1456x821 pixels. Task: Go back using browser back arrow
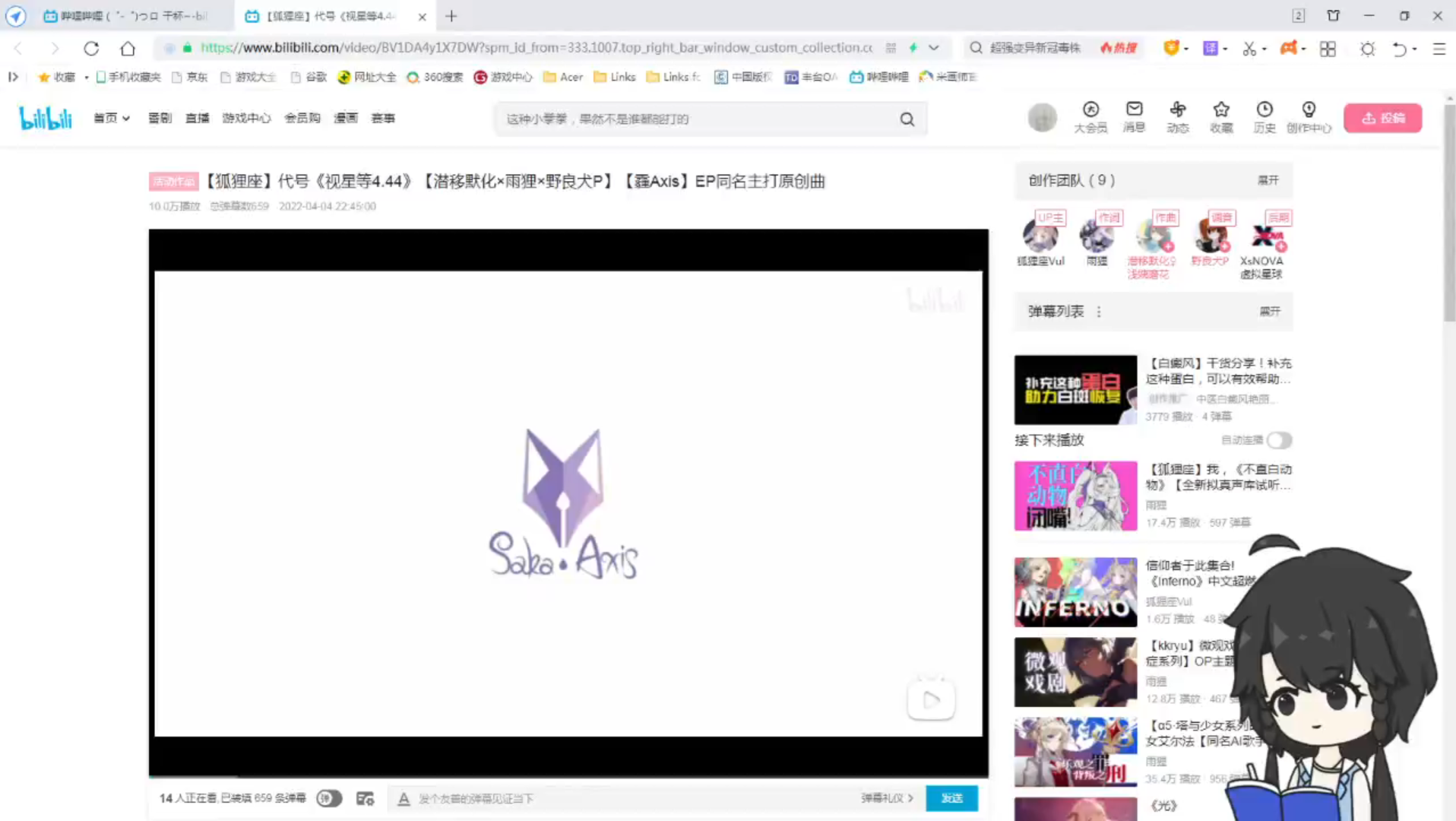[x=18, y=48]
